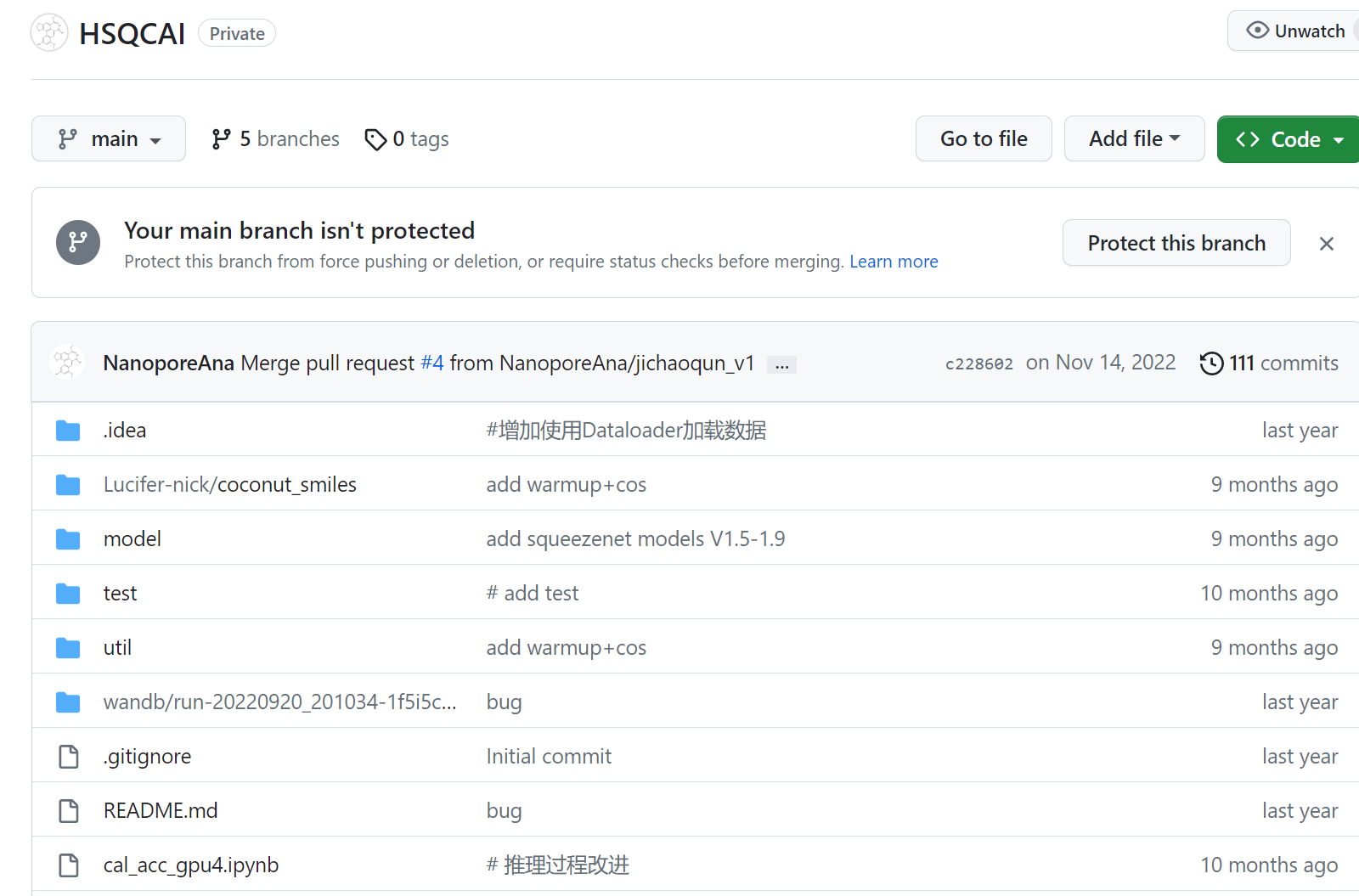Click the Unwatch button
Screen dimensions: 1359x896
coord(1294,31)
